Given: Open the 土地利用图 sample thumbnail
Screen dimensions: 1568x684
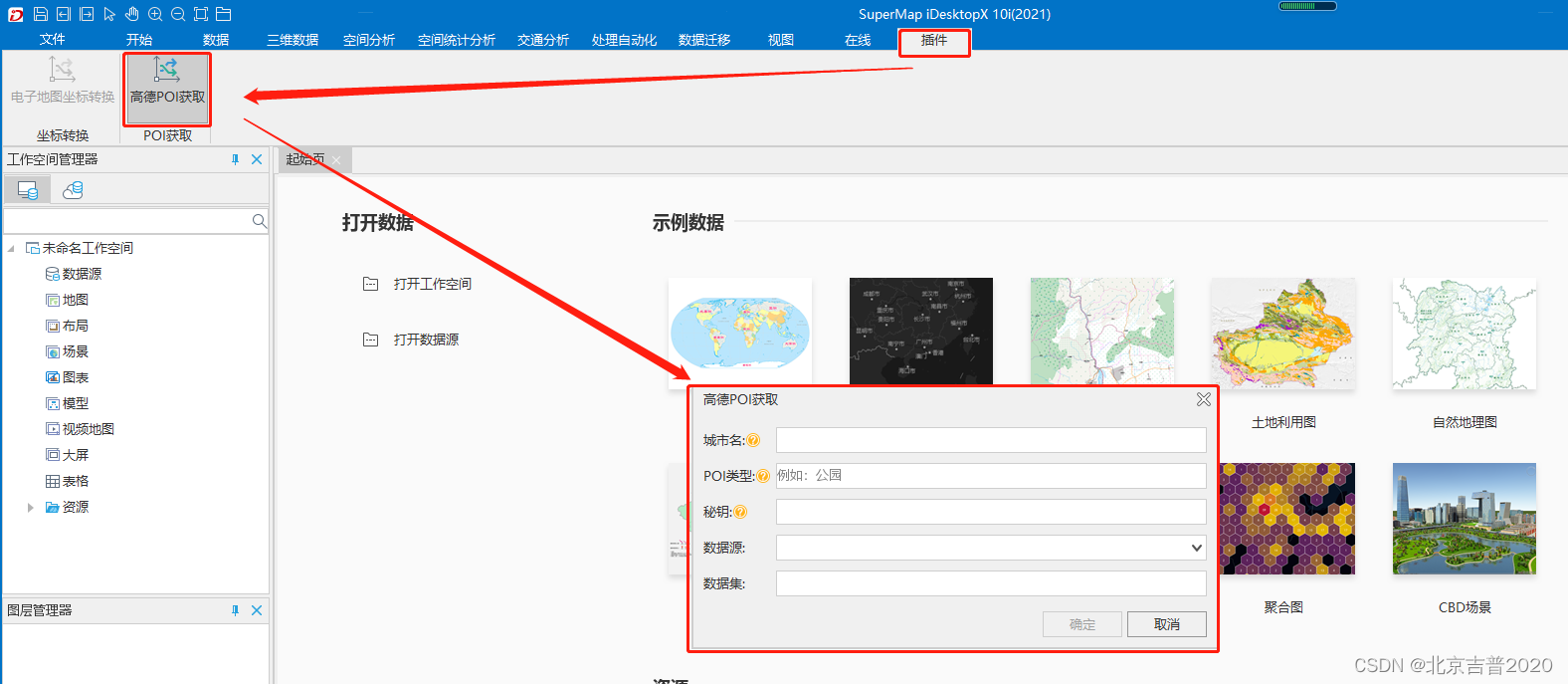Looking at the screenshot, I should click(x=1283, y=334).
